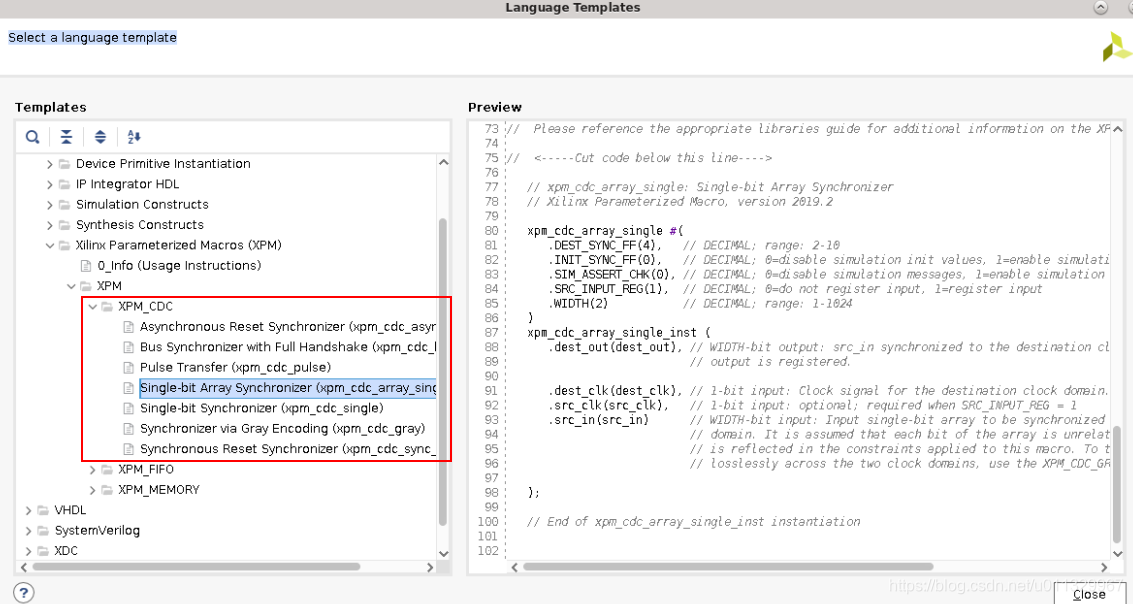
Task: Click the Xilinx logo in the corner
Action: 1115,44
